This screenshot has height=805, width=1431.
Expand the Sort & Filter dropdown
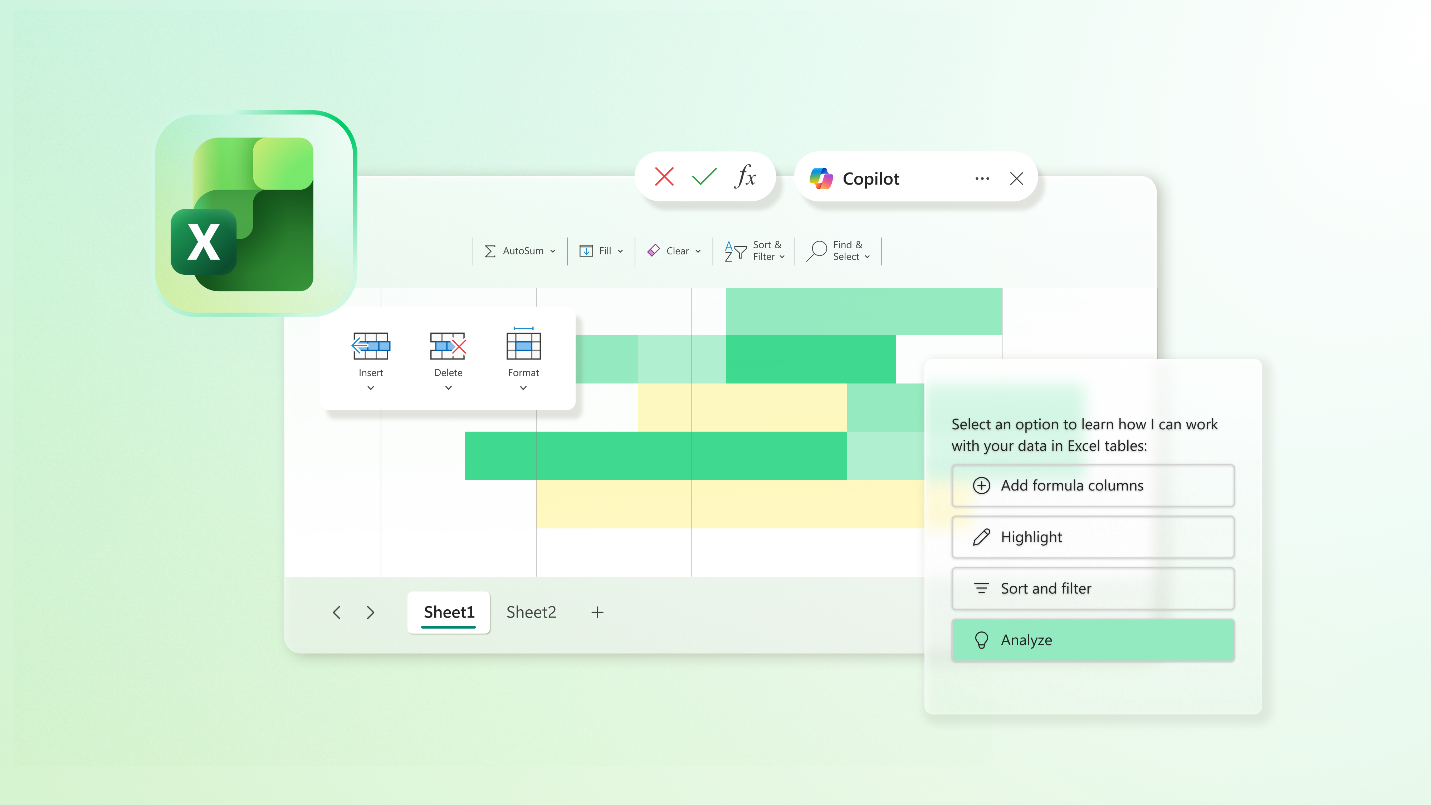pos(781,257)
